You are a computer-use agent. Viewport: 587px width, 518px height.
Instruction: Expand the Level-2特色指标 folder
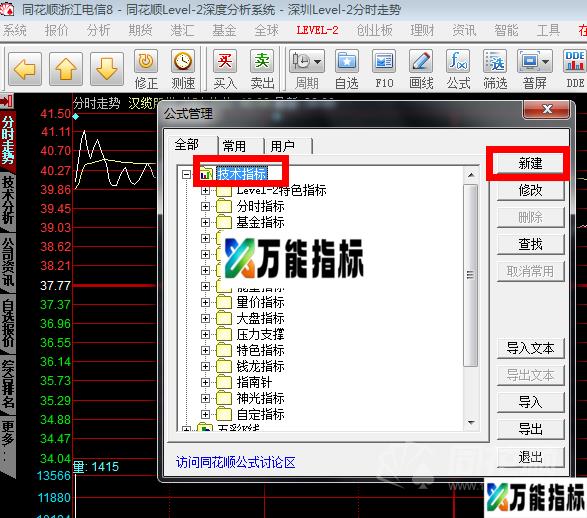pyautogui.click(x=205, y=191)
